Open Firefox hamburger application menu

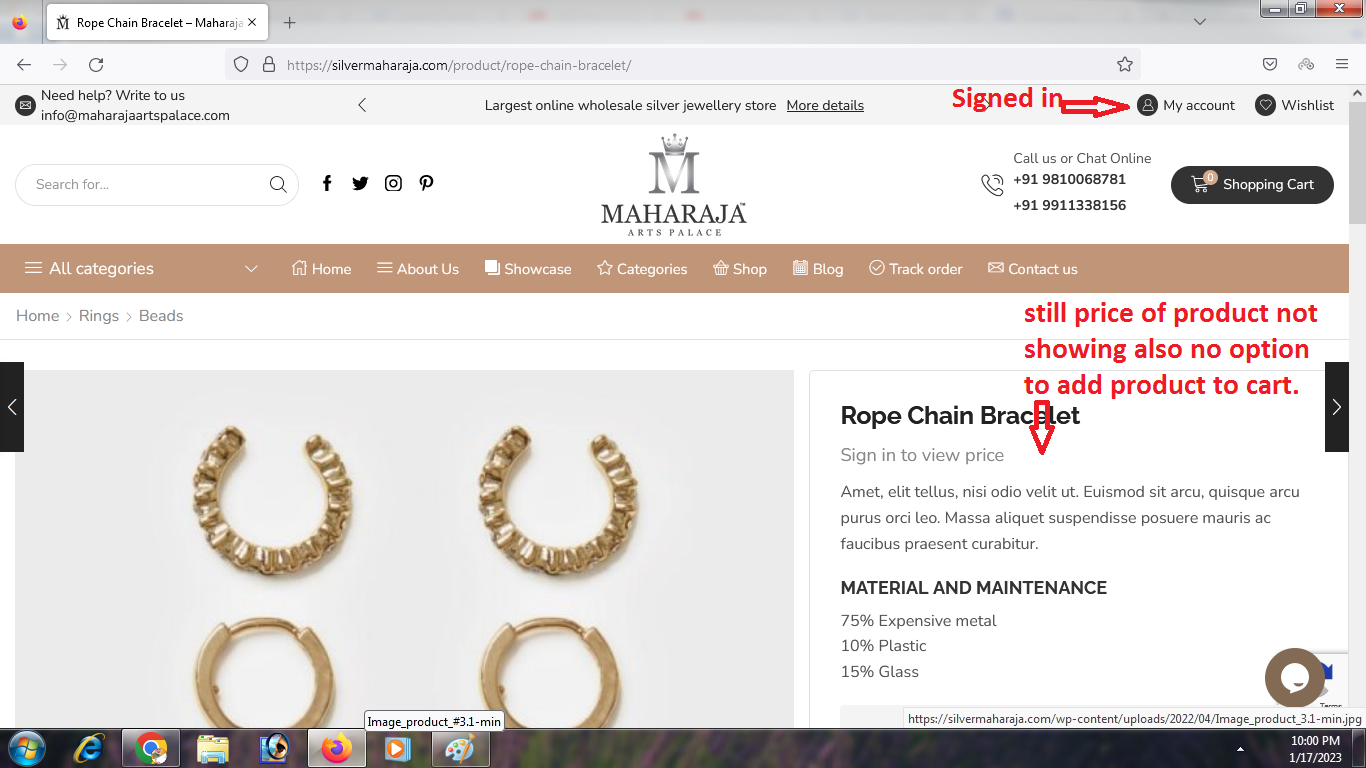click(1342, 64)
